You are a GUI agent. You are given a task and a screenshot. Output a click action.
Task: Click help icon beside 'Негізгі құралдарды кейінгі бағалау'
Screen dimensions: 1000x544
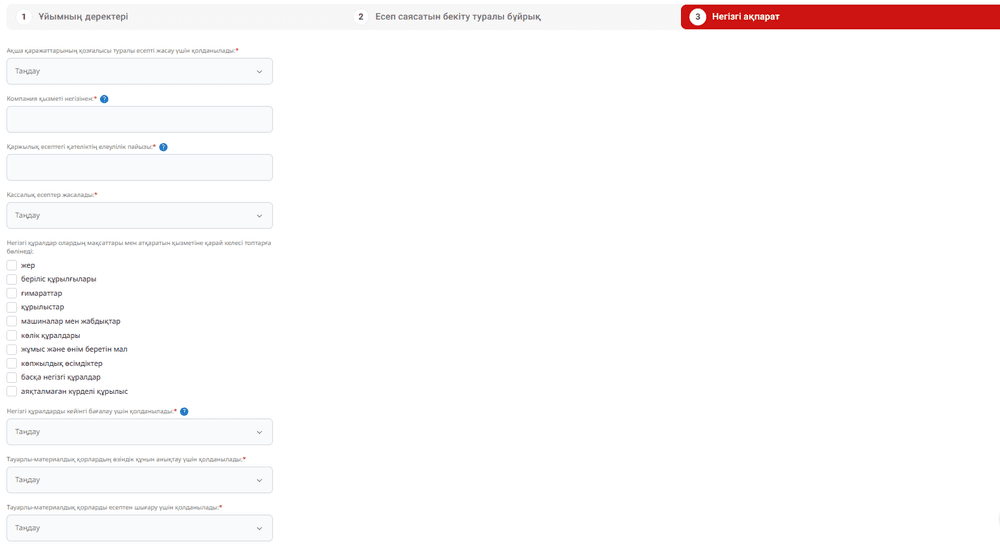point(184,411)
